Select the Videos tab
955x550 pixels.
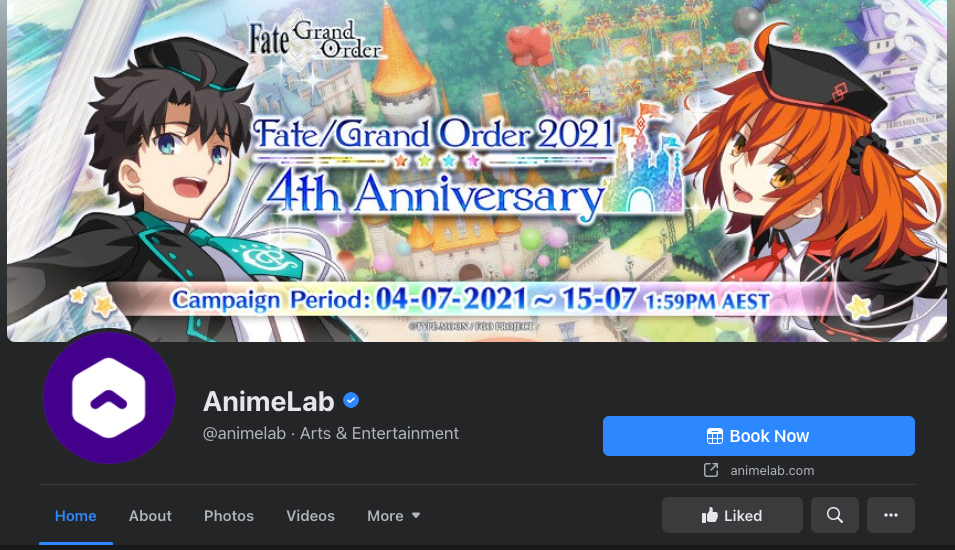click(311, 516)
